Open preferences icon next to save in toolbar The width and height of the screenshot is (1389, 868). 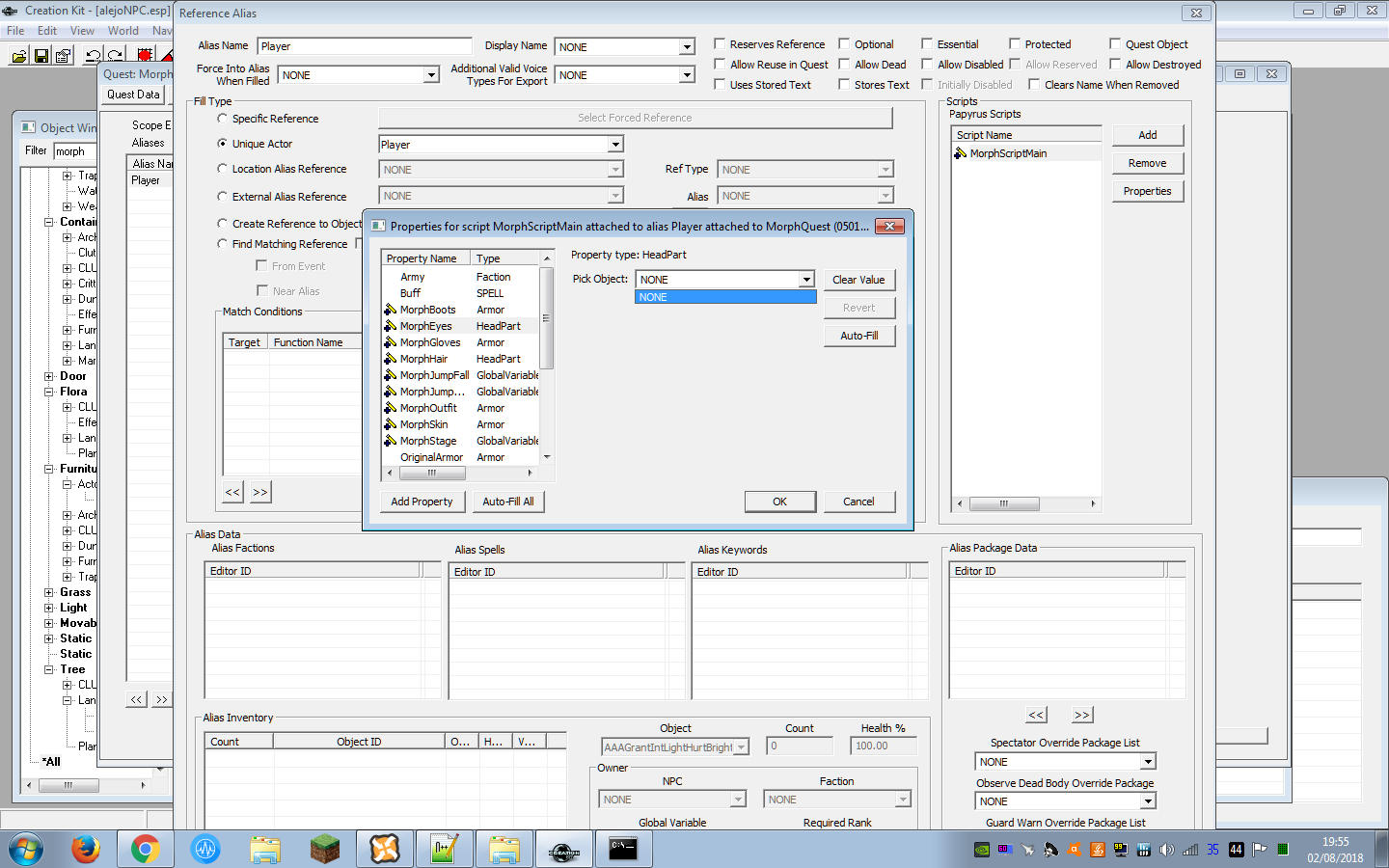[64, 56]
